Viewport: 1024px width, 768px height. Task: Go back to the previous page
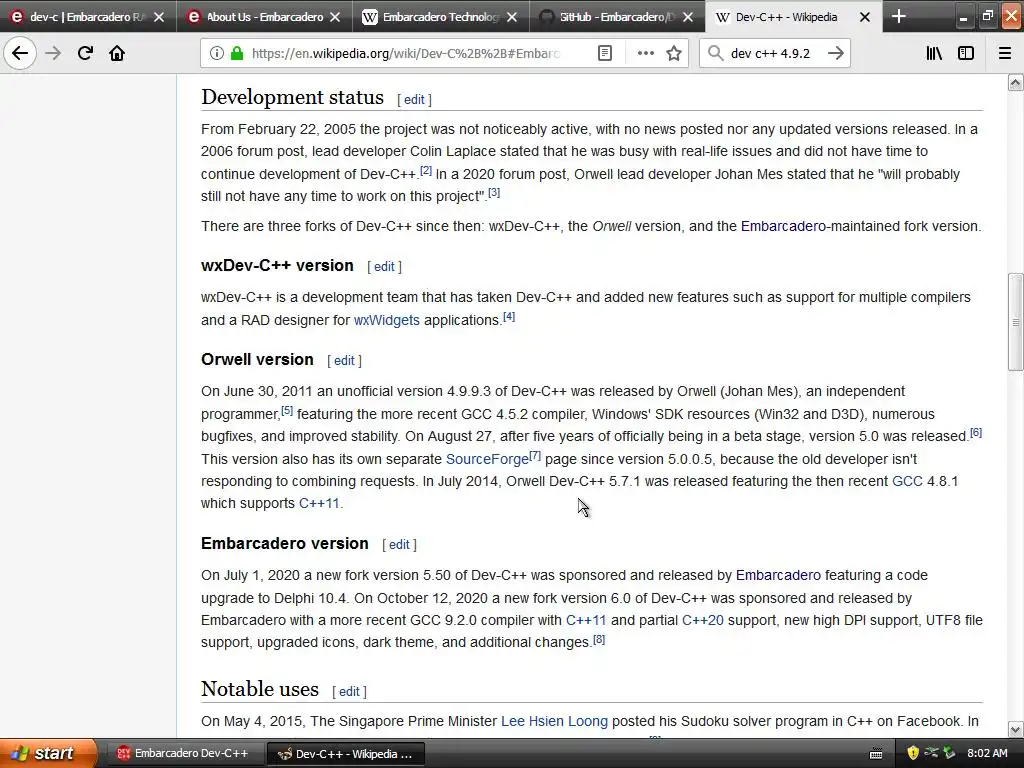20,53
